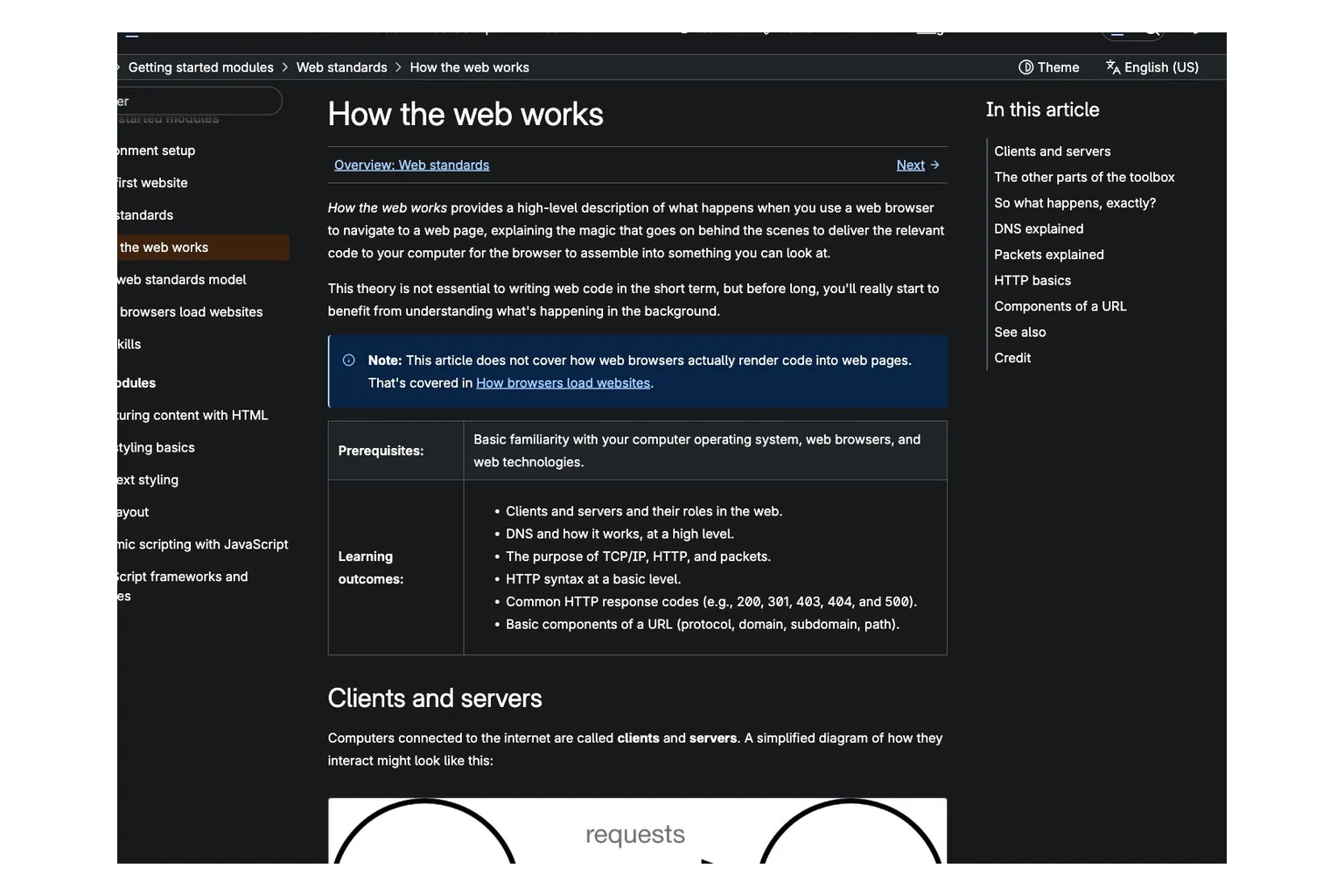Jump to the HTTP basics section
Screen dimensions: 1344x896
1032,280
